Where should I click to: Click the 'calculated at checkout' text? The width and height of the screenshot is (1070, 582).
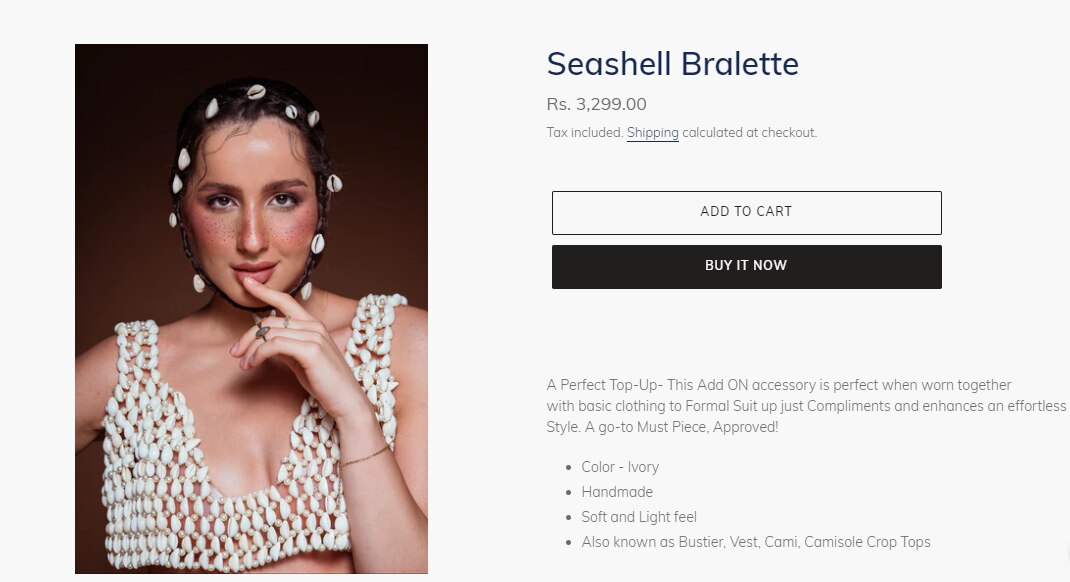coord(749,132)
